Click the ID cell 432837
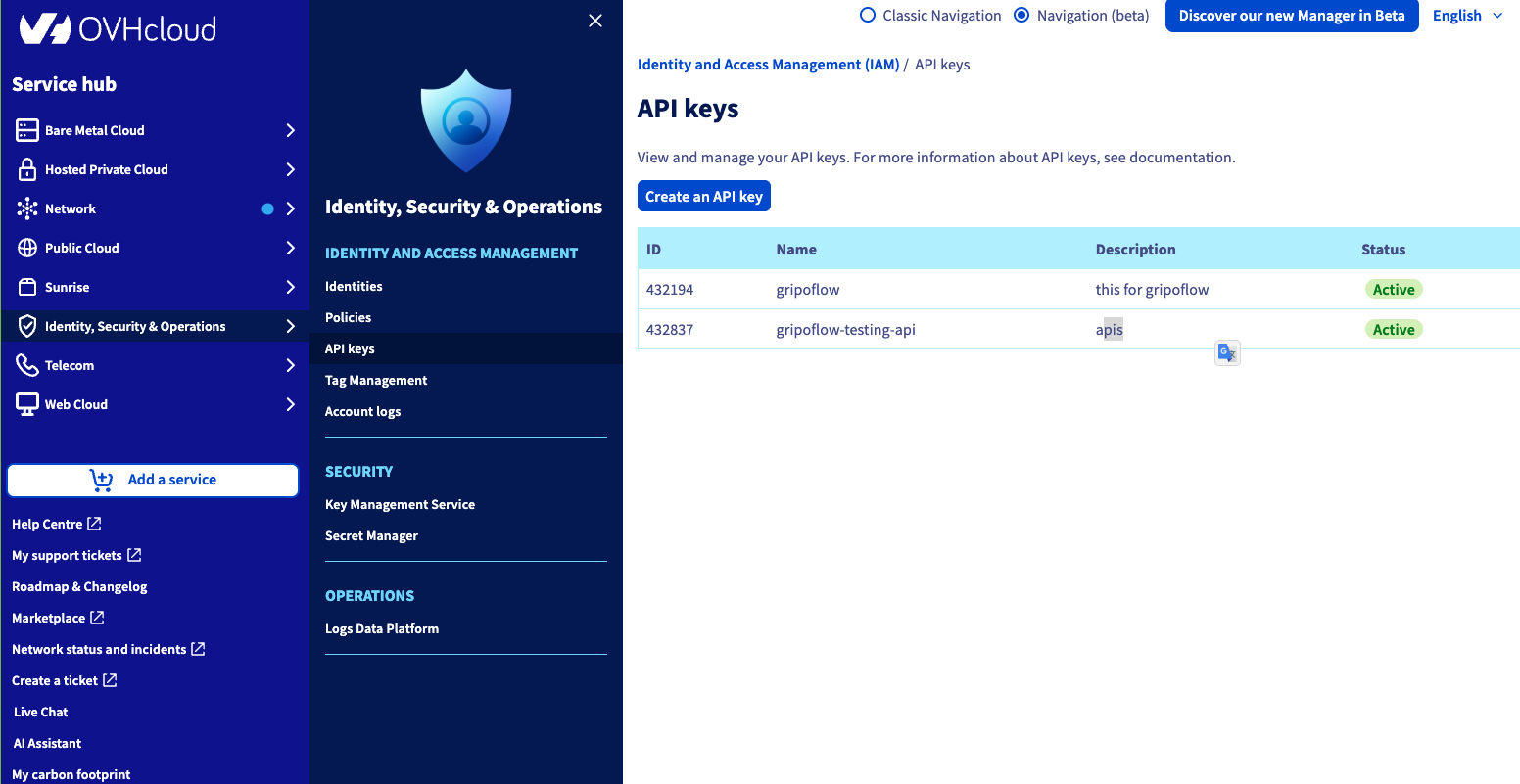This screenshot has height=784, width=1520. pyautogui.click(x=670, y=330)
